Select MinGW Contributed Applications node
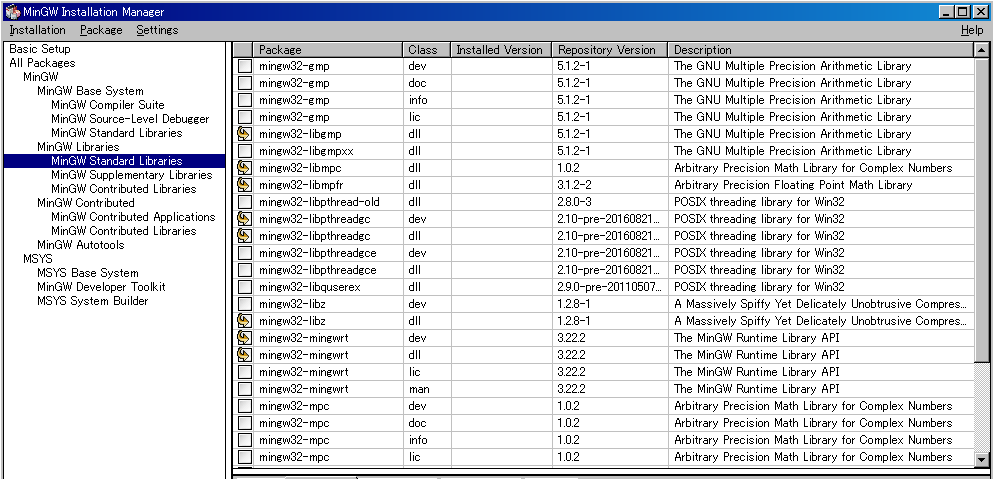The height and width of the screenshot is (479, 993). coord(133,217)
